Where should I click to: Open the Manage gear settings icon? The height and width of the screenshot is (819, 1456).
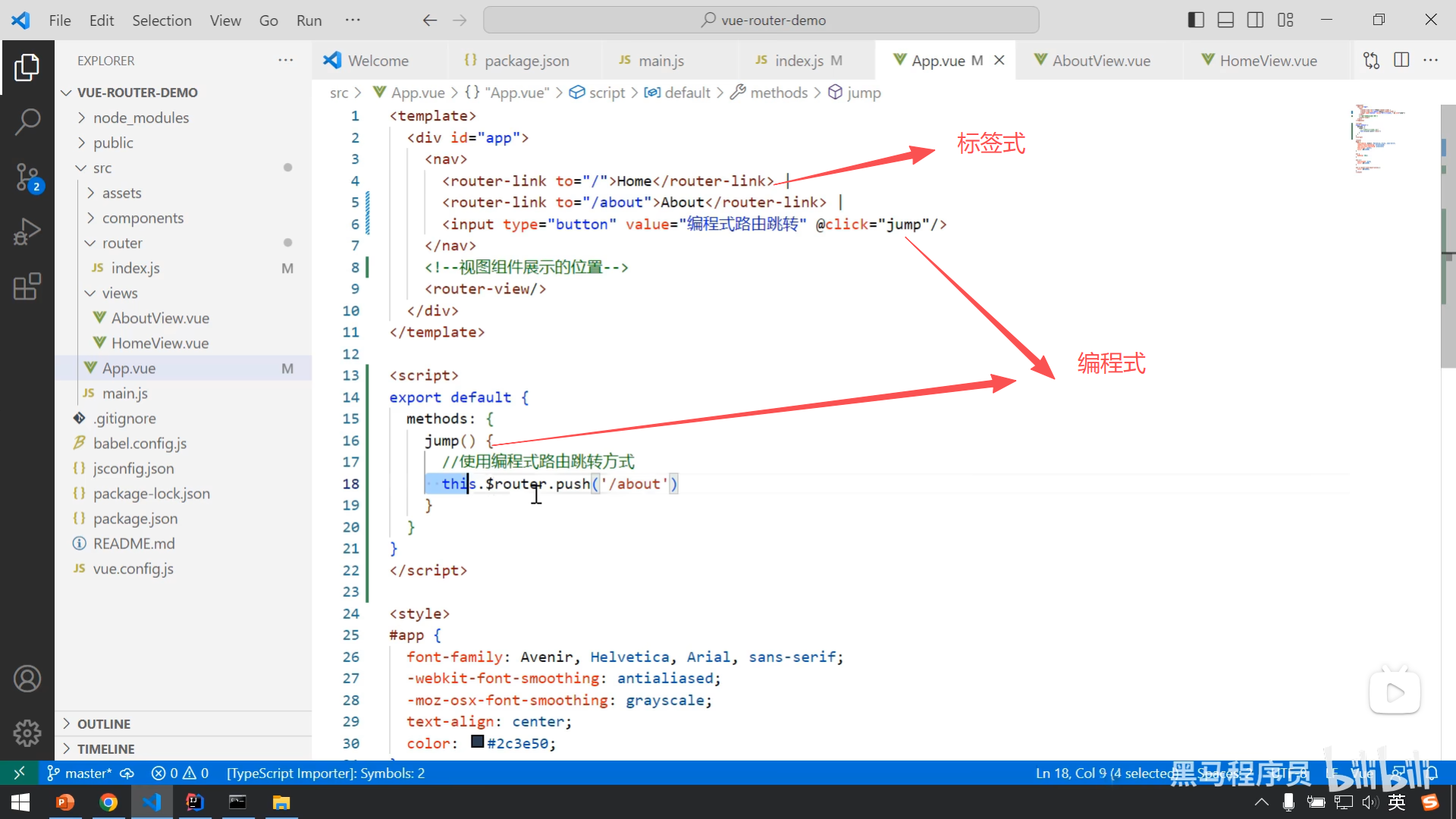pos(27,733)
